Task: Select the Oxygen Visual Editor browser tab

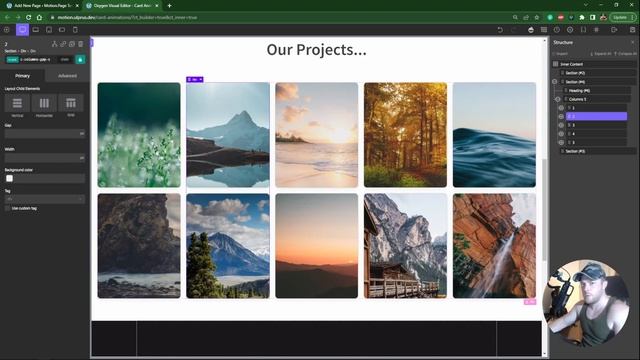Action: click(x=122, y=6)
